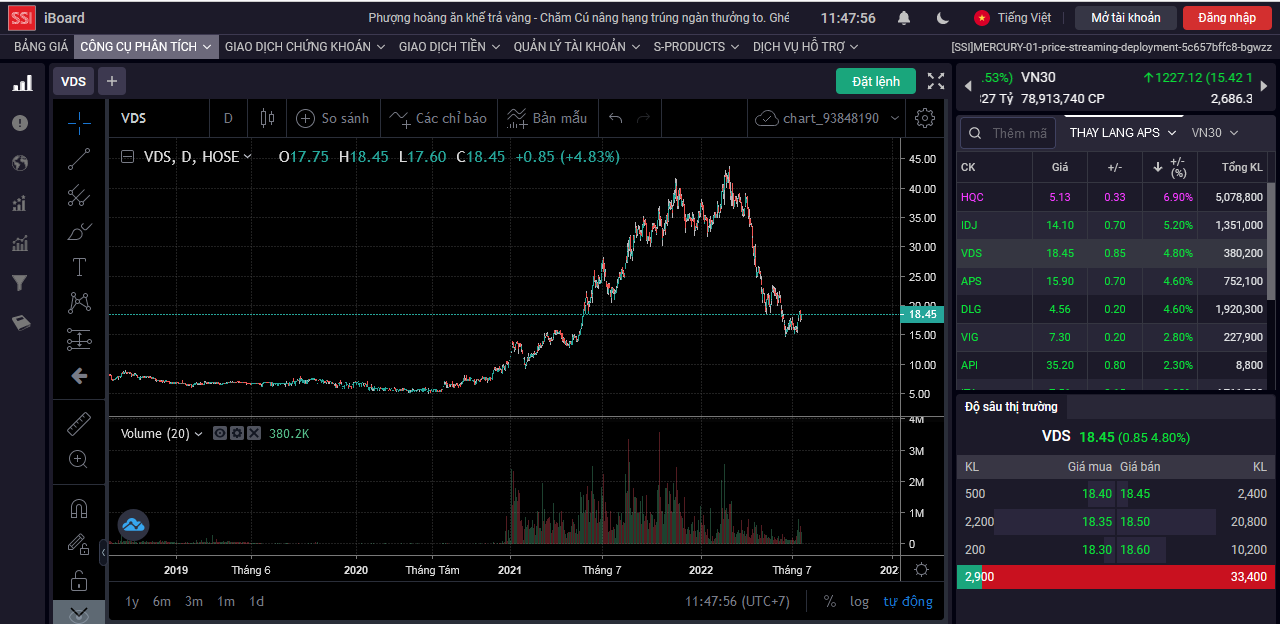The height and width of the screenshot is (624, 1280).
Task: Add a new chart tab with plus
Action: point(111,81)
